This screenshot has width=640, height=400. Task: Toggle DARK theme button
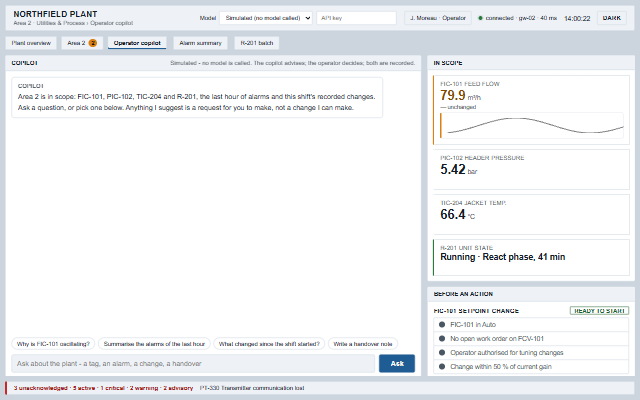pyautogui.click(x=611, y=18)
